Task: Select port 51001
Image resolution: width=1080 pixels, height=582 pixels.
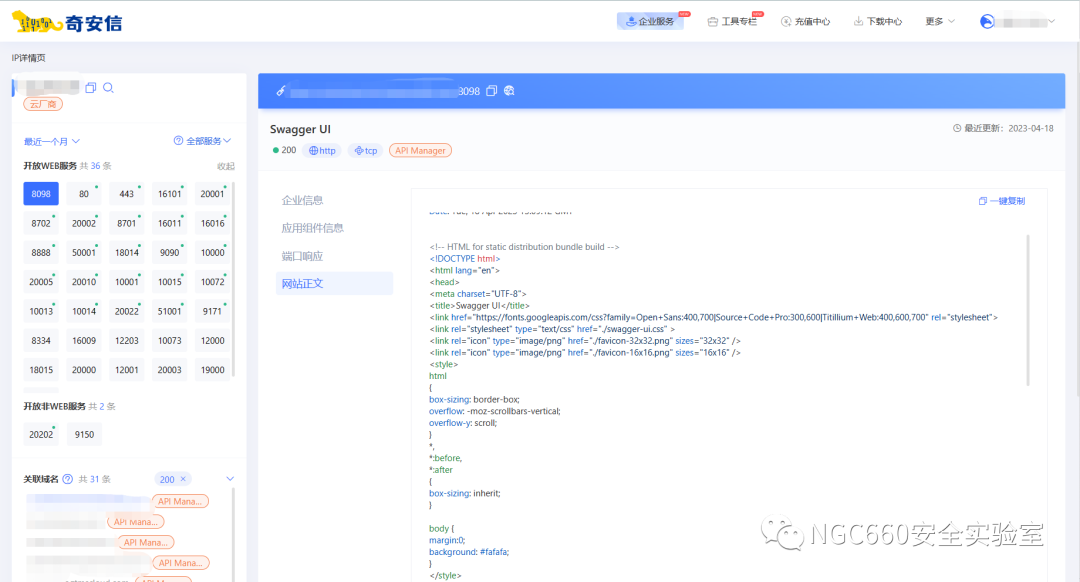Action: pyautogui.click(x=169, y=311)
